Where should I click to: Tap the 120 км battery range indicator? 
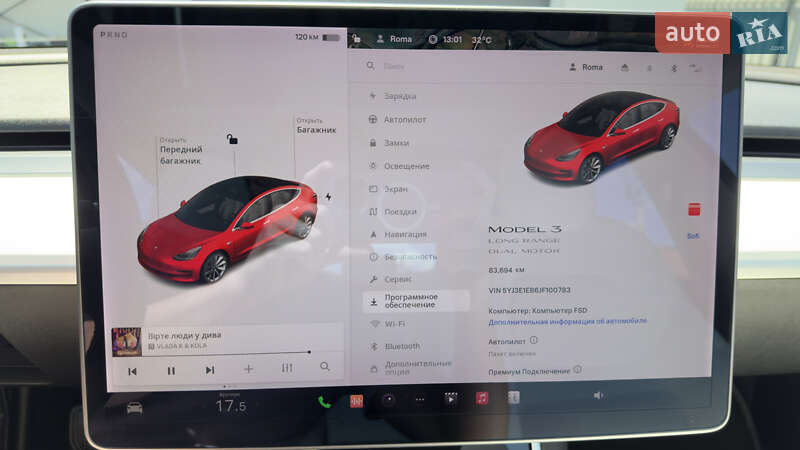pos(317,37)
